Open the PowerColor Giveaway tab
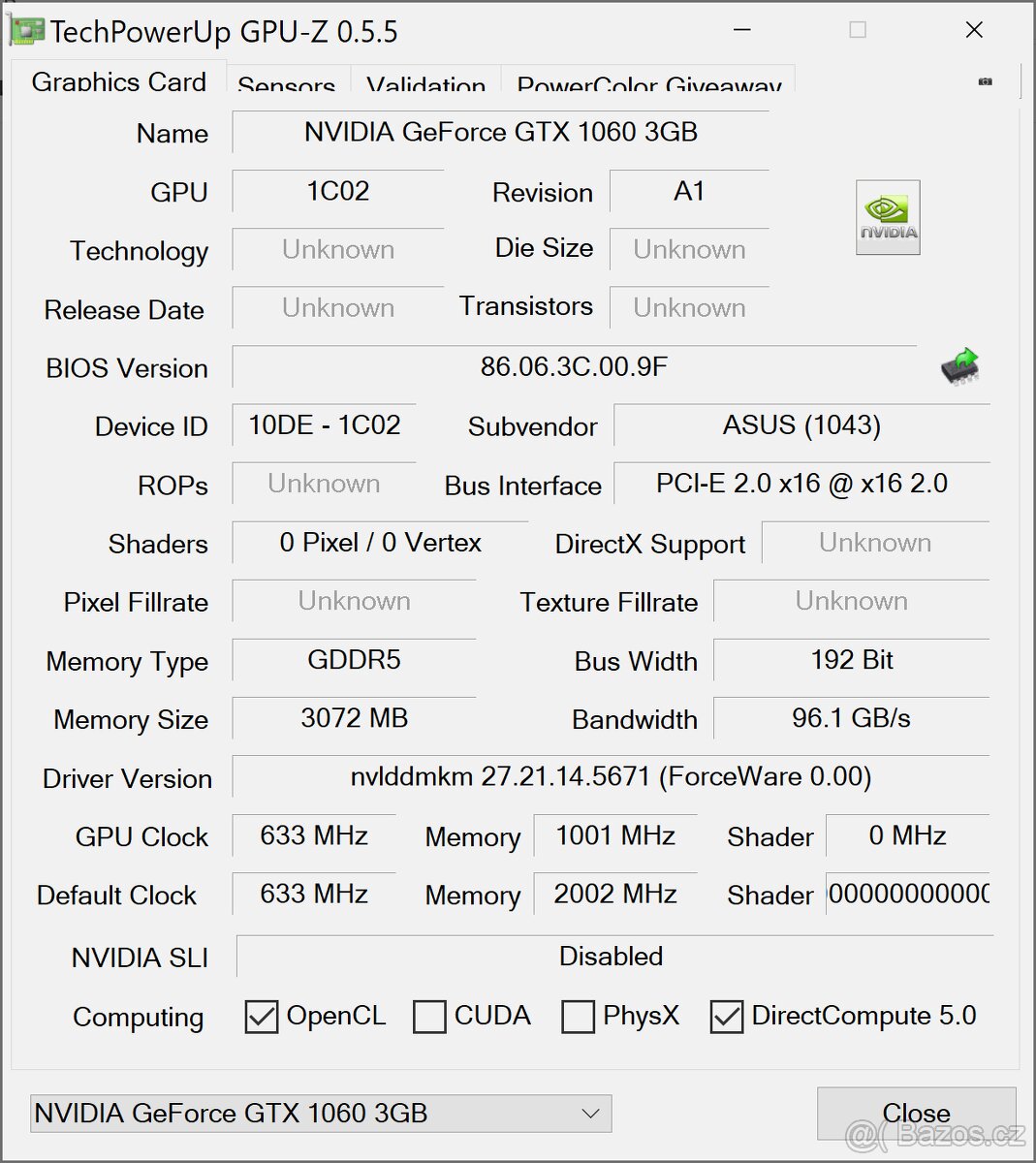The width and height of the screenshot is (1036, 1163). point(648,80)
